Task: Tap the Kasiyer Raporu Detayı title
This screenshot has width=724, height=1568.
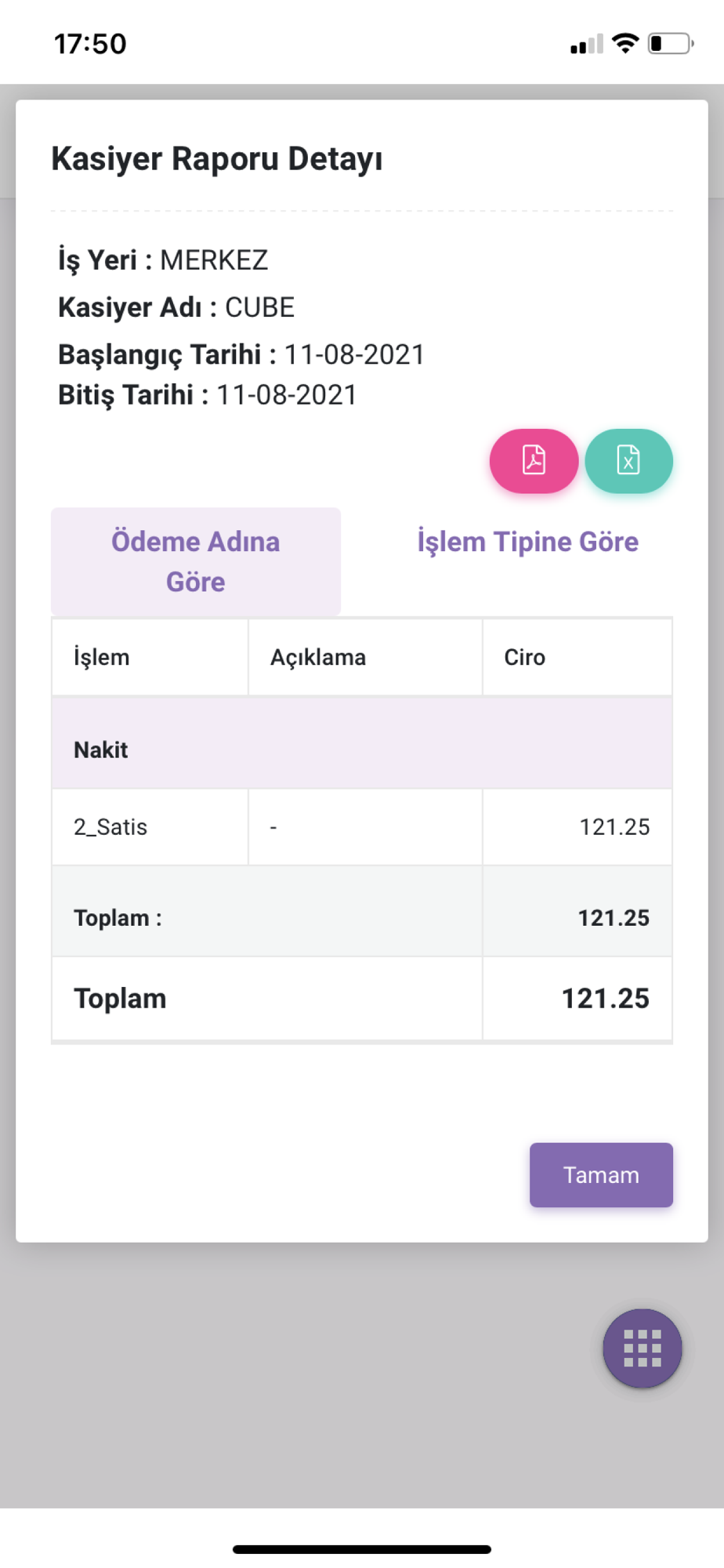Action: (x=217, y=159)
